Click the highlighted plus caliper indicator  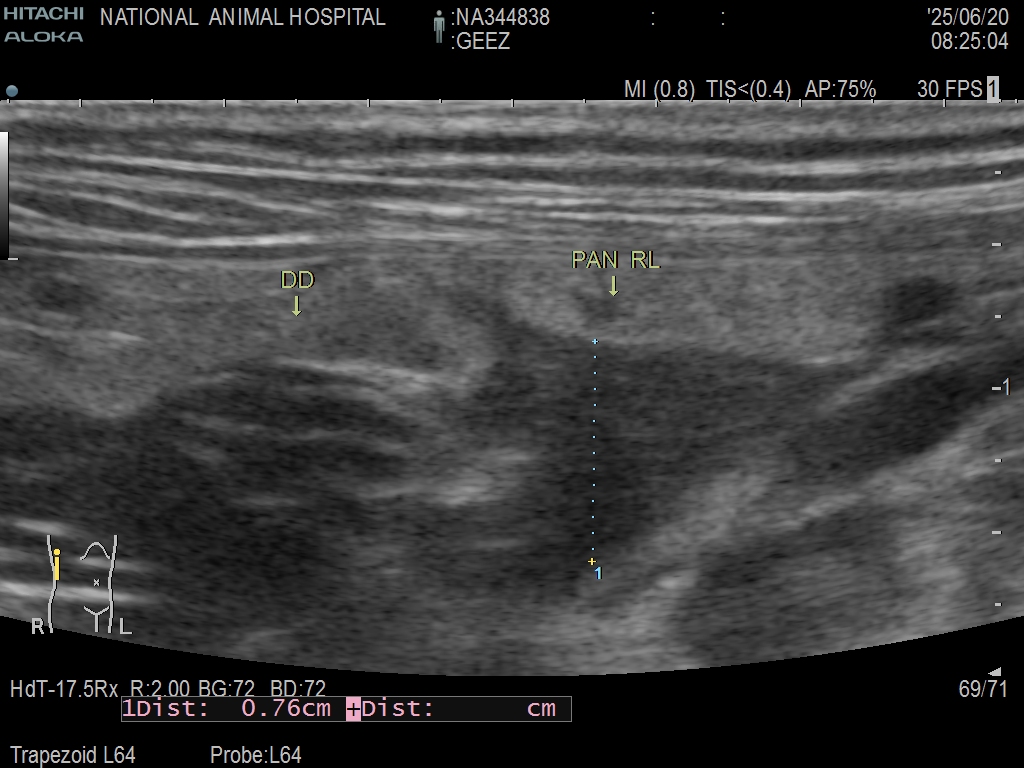pyautogui.click(x=353, y=709)
